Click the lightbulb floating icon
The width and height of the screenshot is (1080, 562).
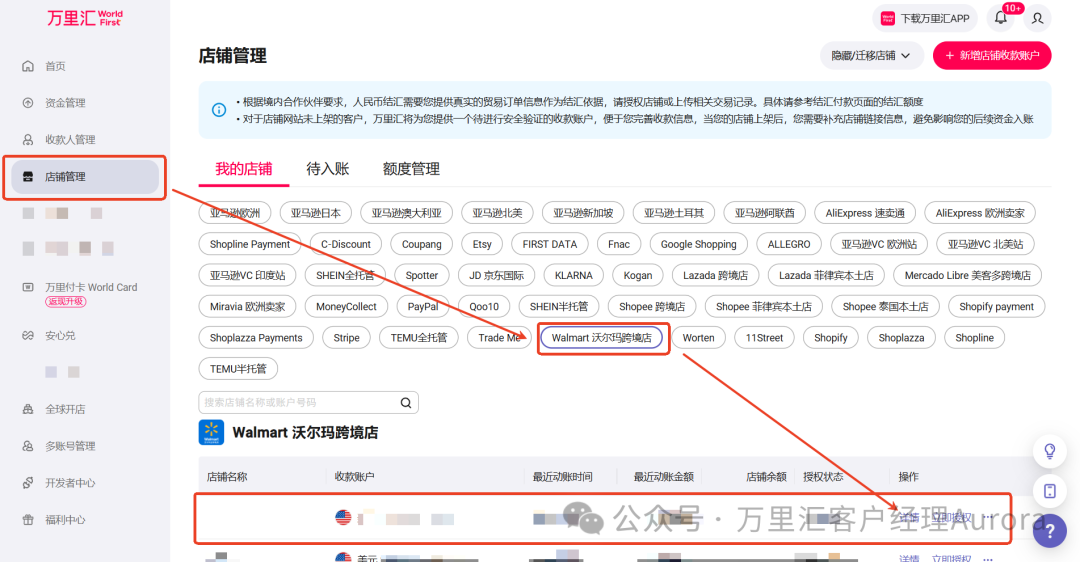pyautogui.click(x=1050, y=451)
